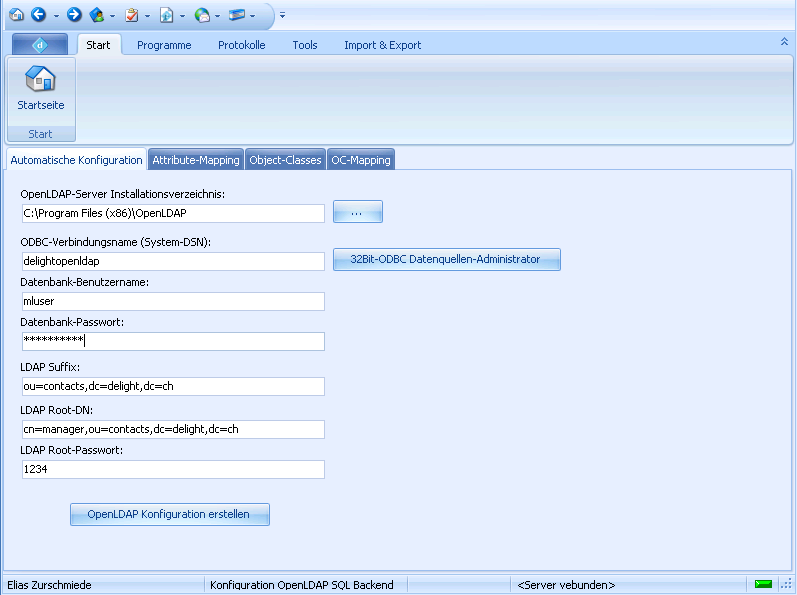Viewport: 797px width, 595px height.
Task: Go forward with the blue right arrow
Action: point(74,15)
